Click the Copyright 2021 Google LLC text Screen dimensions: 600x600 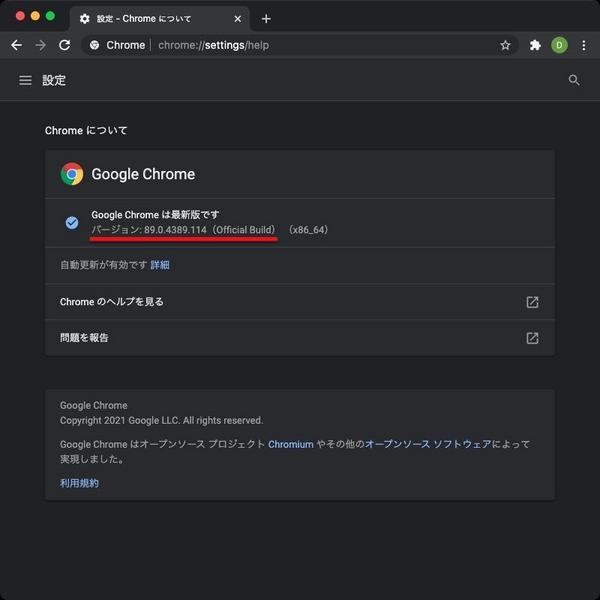click(x=161, y=421)
